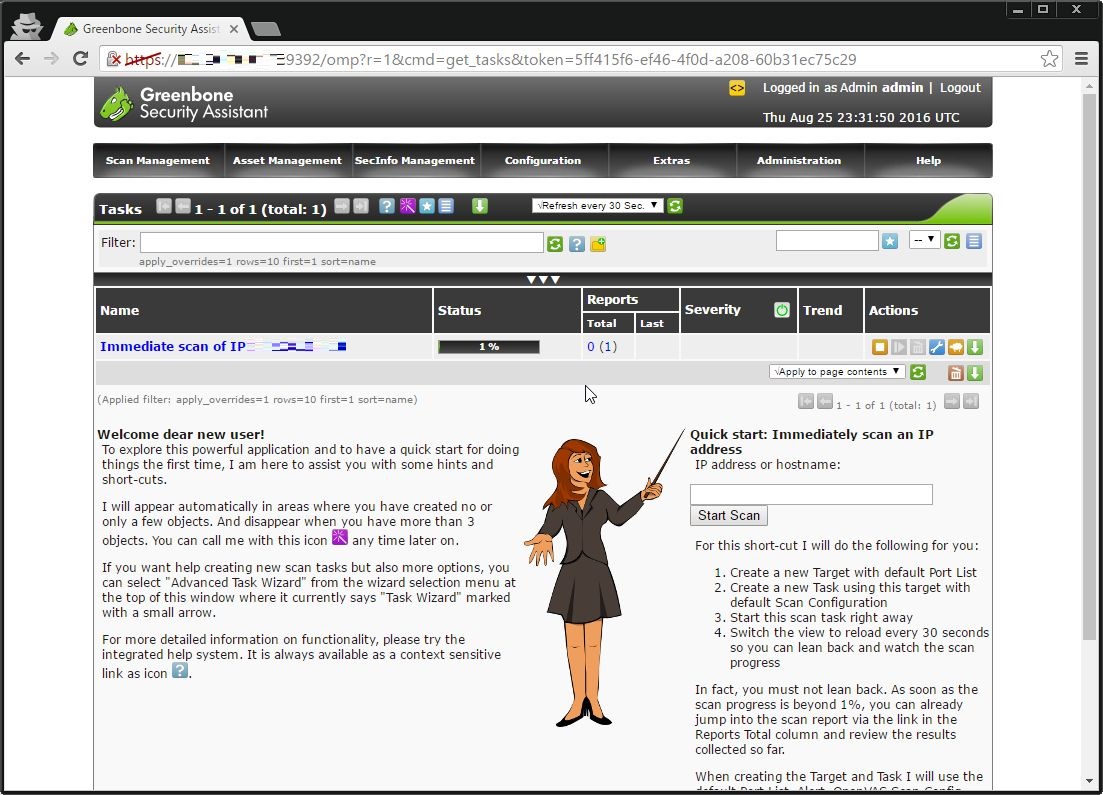The width and height of the screenshot is (1103, 795).
Task: Open the '--' named filter dropdown
Action: tap(924, 240)
